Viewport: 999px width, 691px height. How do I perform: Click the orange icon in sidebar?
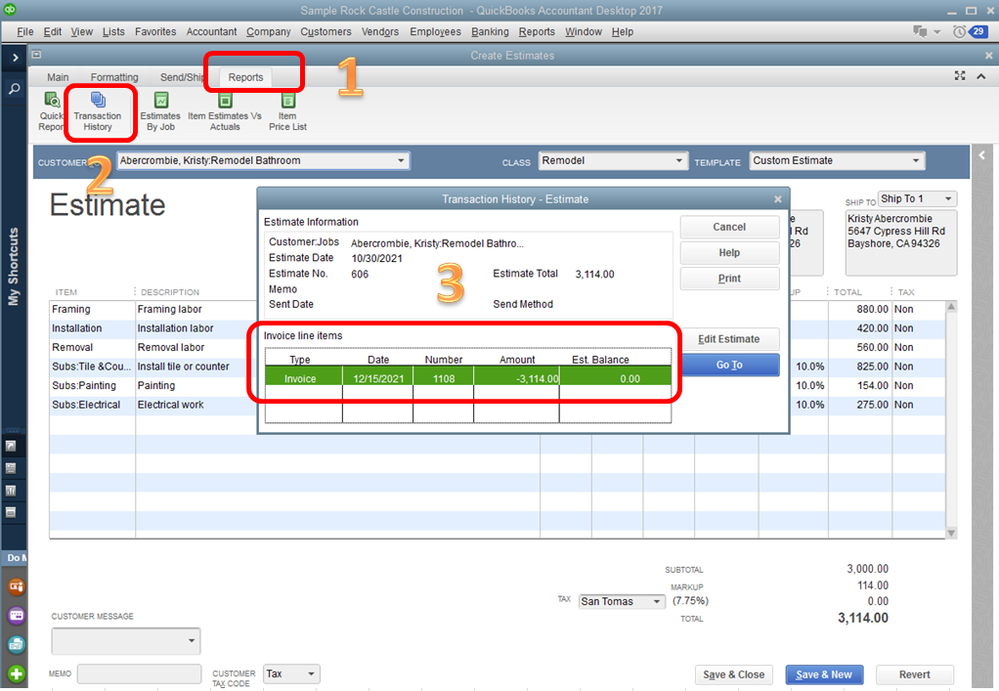point(16,586)
